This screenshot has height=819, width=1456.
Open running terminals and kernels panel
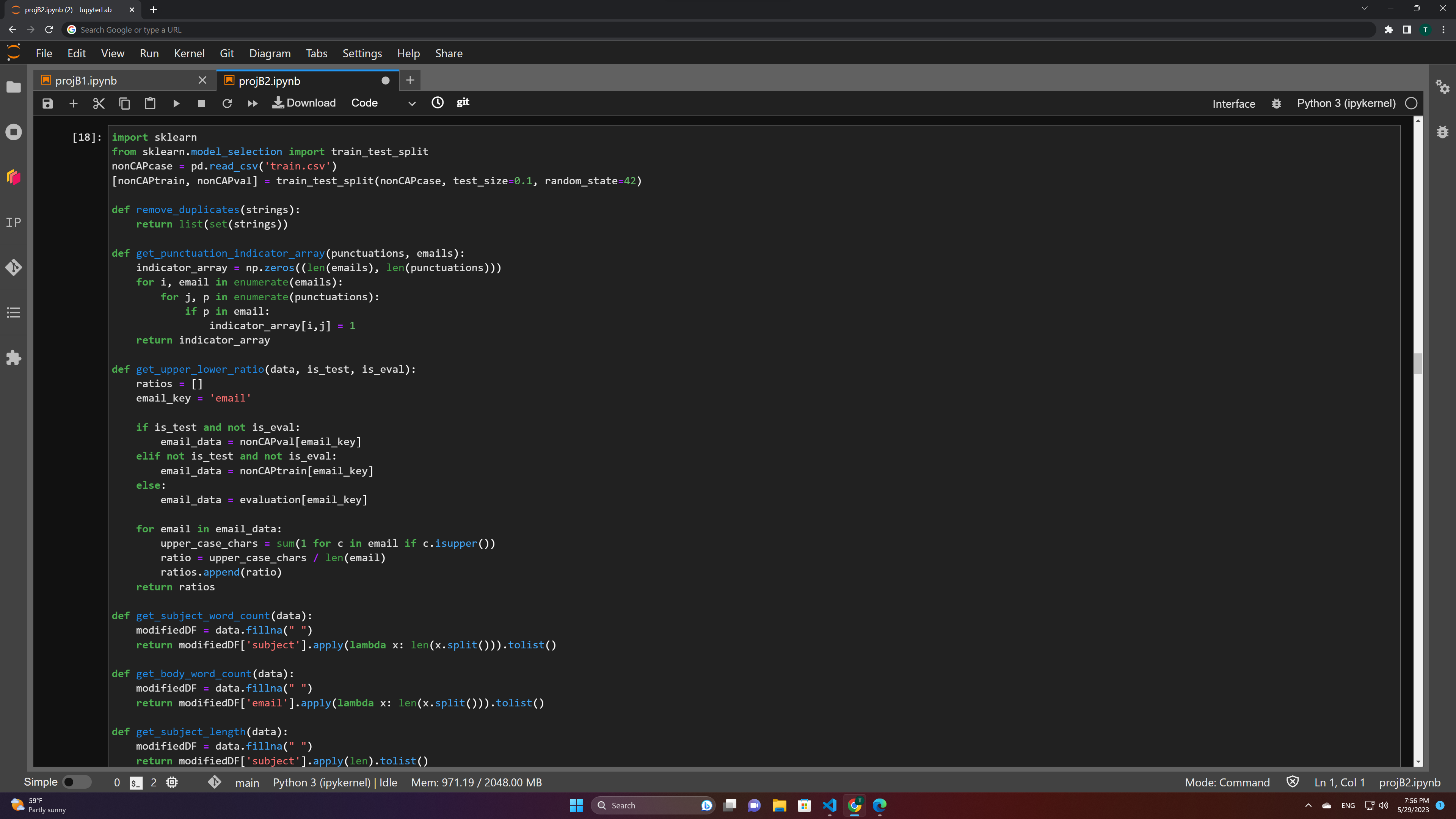point(14,132)
